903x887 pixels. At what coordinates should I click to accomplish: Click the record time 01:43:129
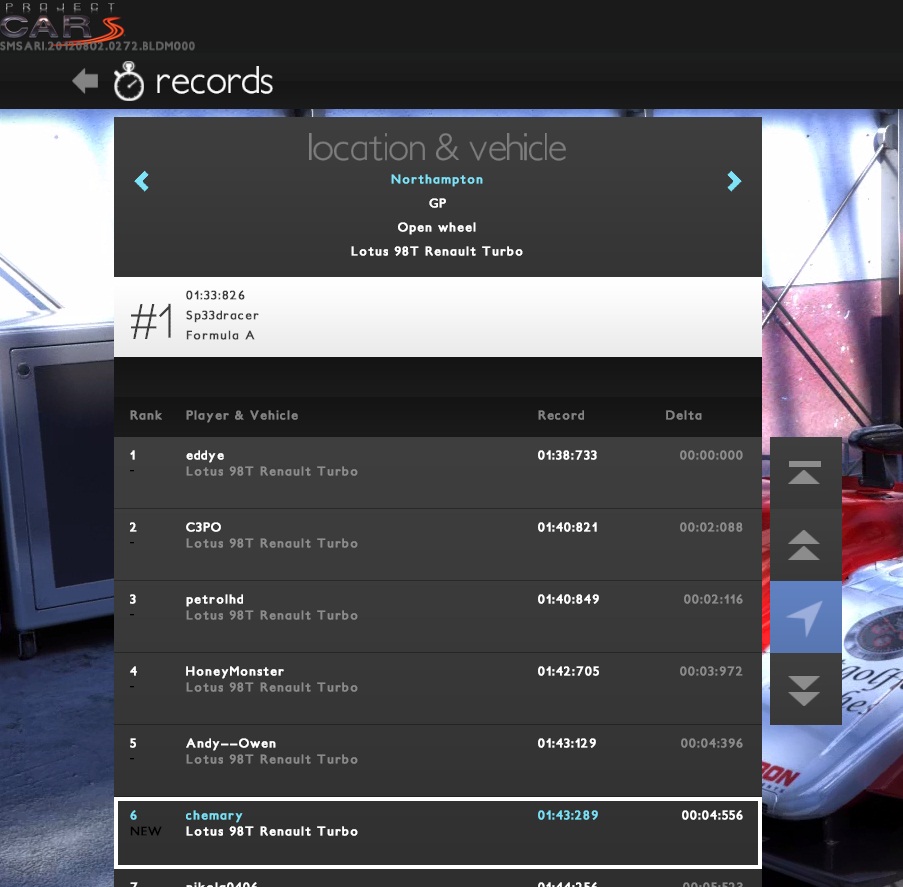coord(567,743)
